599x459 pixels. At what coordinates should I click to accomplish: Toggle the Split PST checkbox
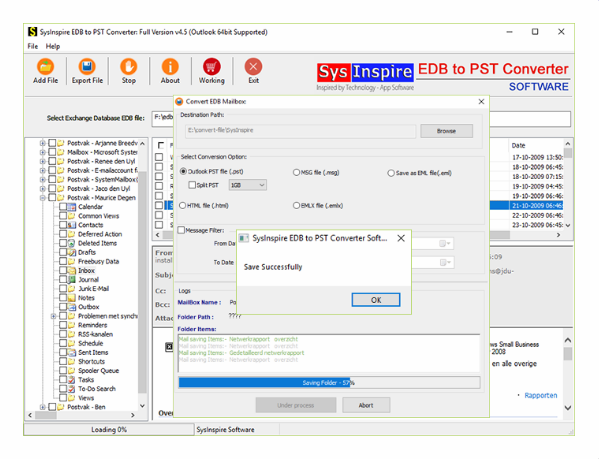pyautogui.click(x=192, y=185)
